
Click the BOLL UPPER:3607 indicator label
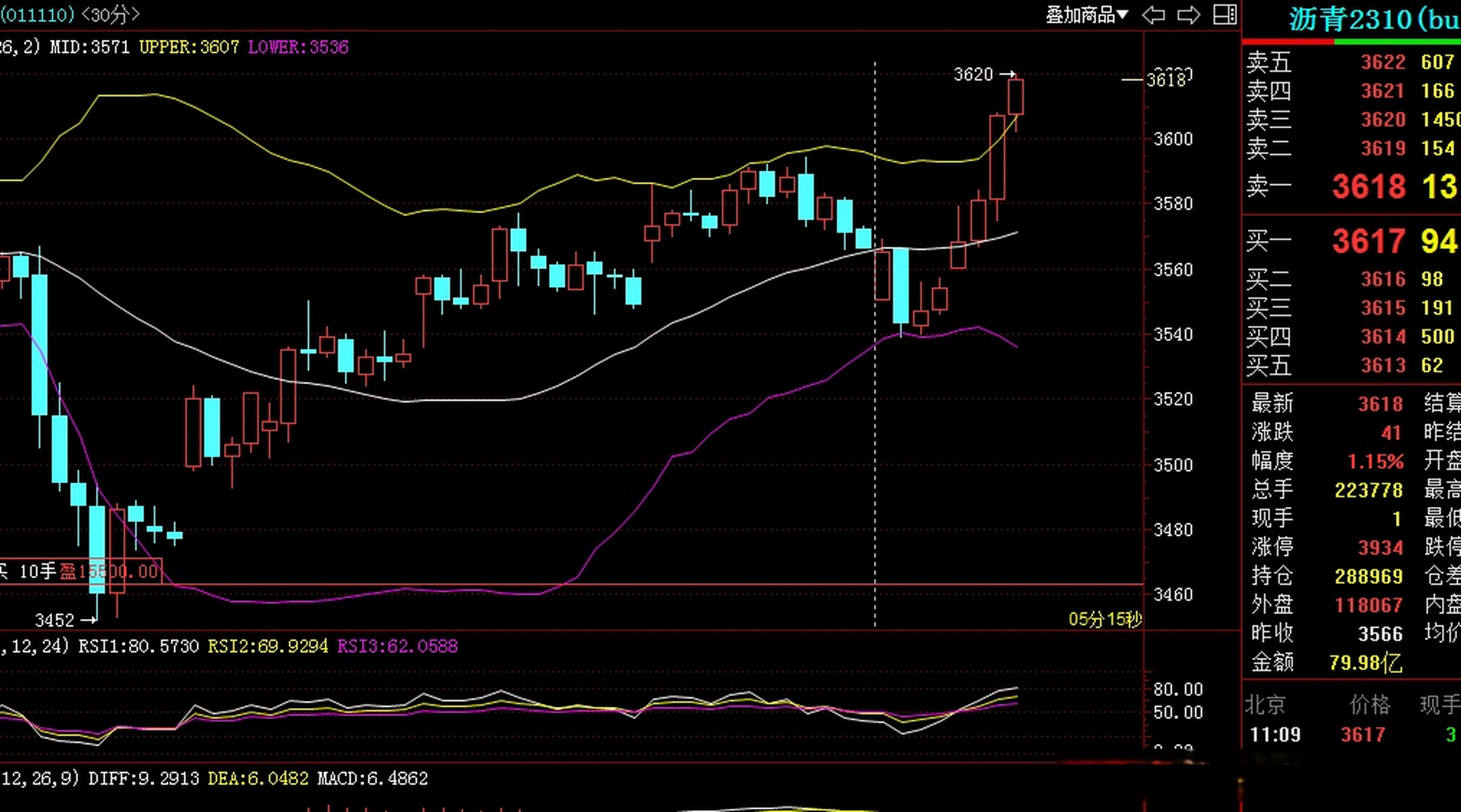tap(189, 47)
